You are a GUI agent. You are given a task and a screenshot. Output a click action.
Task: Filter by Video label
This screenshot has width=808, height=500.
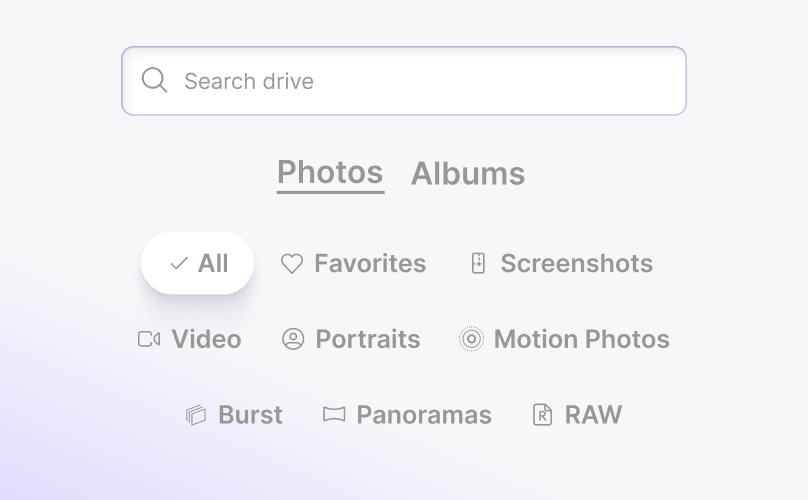206,339
